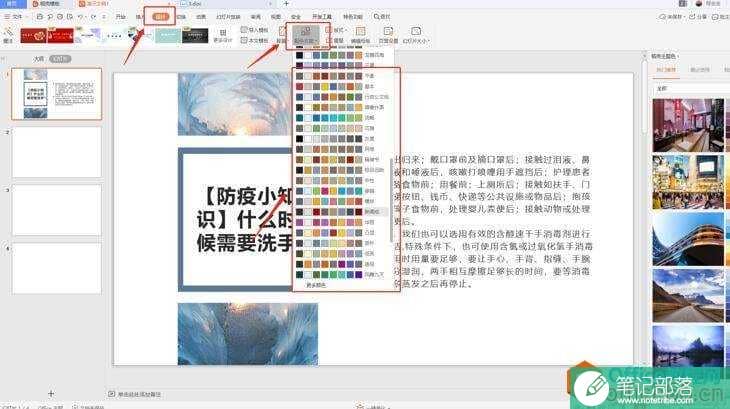The image size is (730, 409).
Task: Click the user avatar icon
Action: [x=699, y=4]
